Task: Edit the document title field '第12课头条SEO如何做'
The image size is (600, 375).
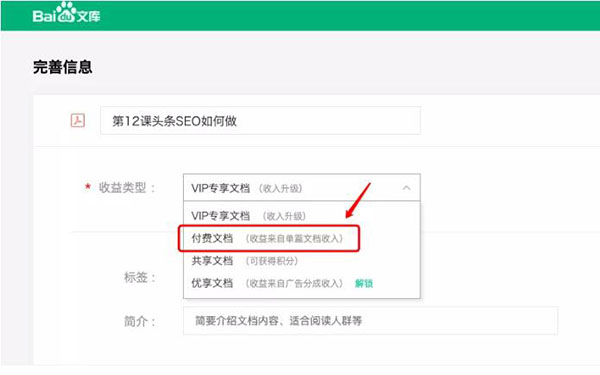Action: 260,121
